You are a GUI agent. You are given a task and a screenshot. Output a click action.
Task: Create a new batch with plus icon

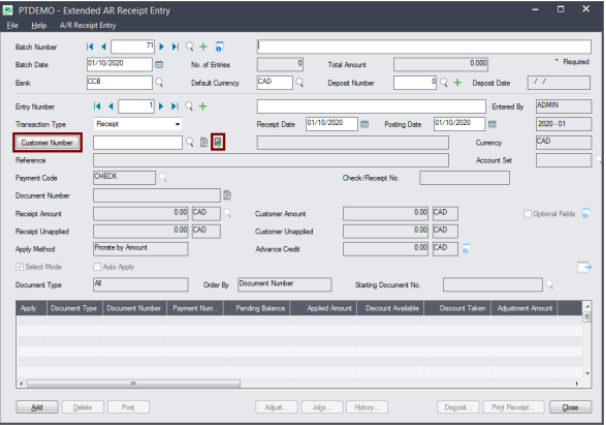[x=203, y=47]
